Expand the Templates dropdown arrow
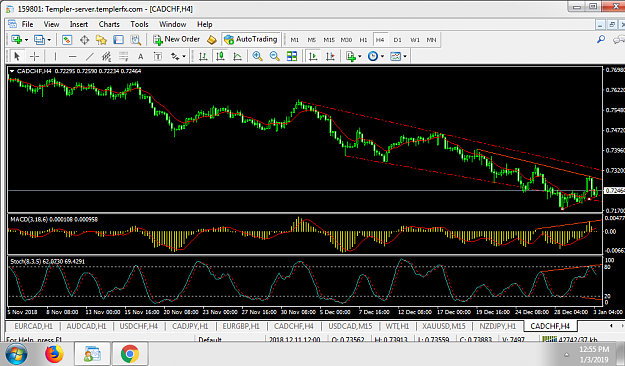 coord(405,57)
